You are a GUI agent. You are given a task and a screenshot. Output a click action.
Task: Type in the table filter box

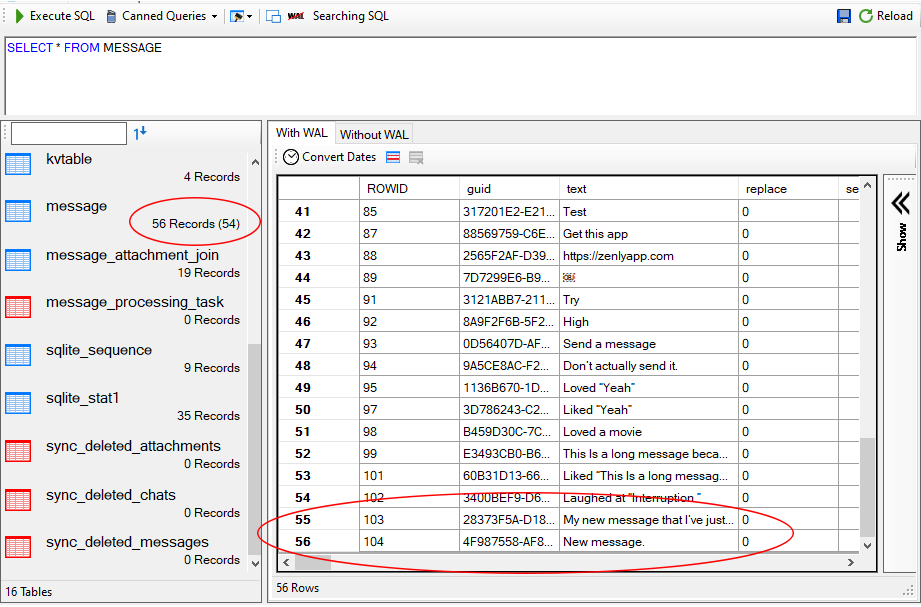pos(69,133)
